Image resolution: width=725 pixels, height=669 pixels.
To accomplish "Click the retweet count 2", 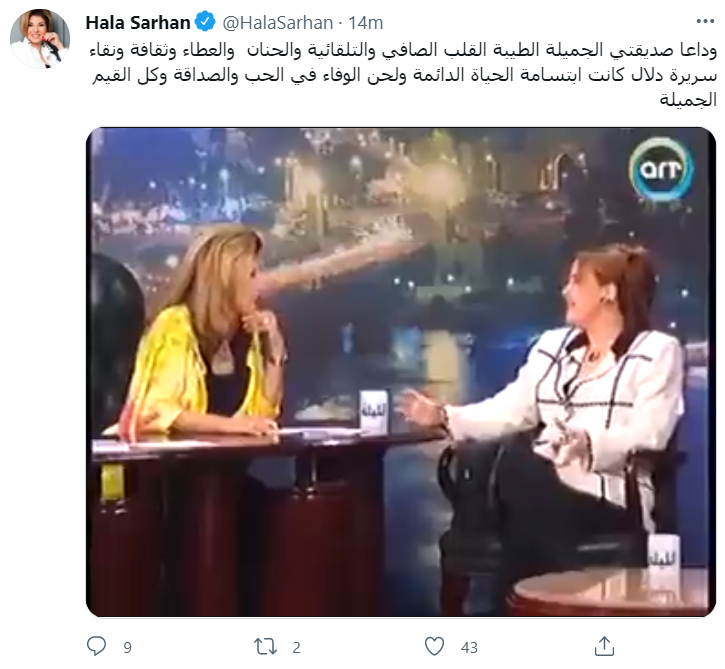I will (296, 647).
